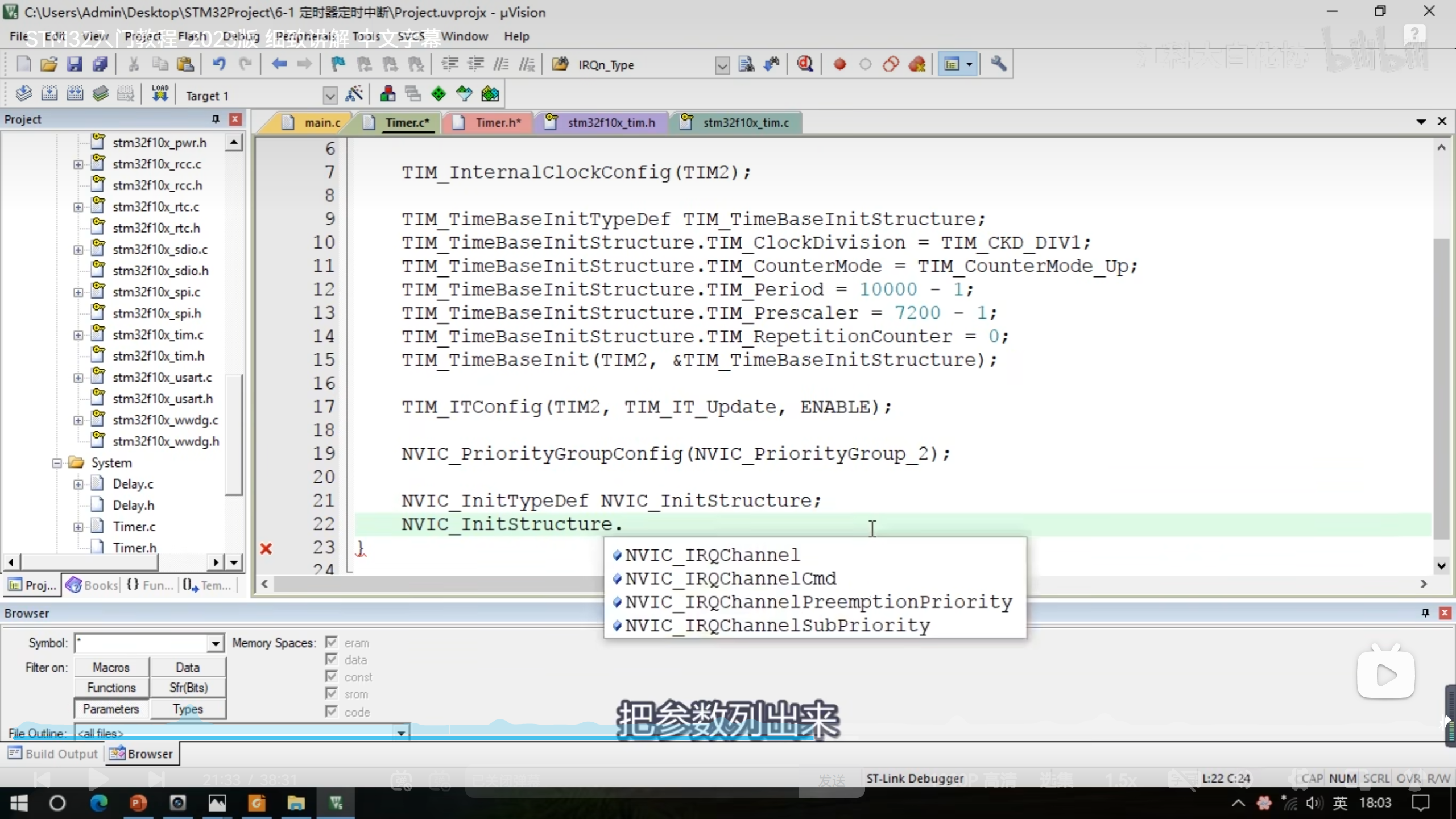Start the debug session icon
This screenshot has height=819, width=1456.
(805, 64)
